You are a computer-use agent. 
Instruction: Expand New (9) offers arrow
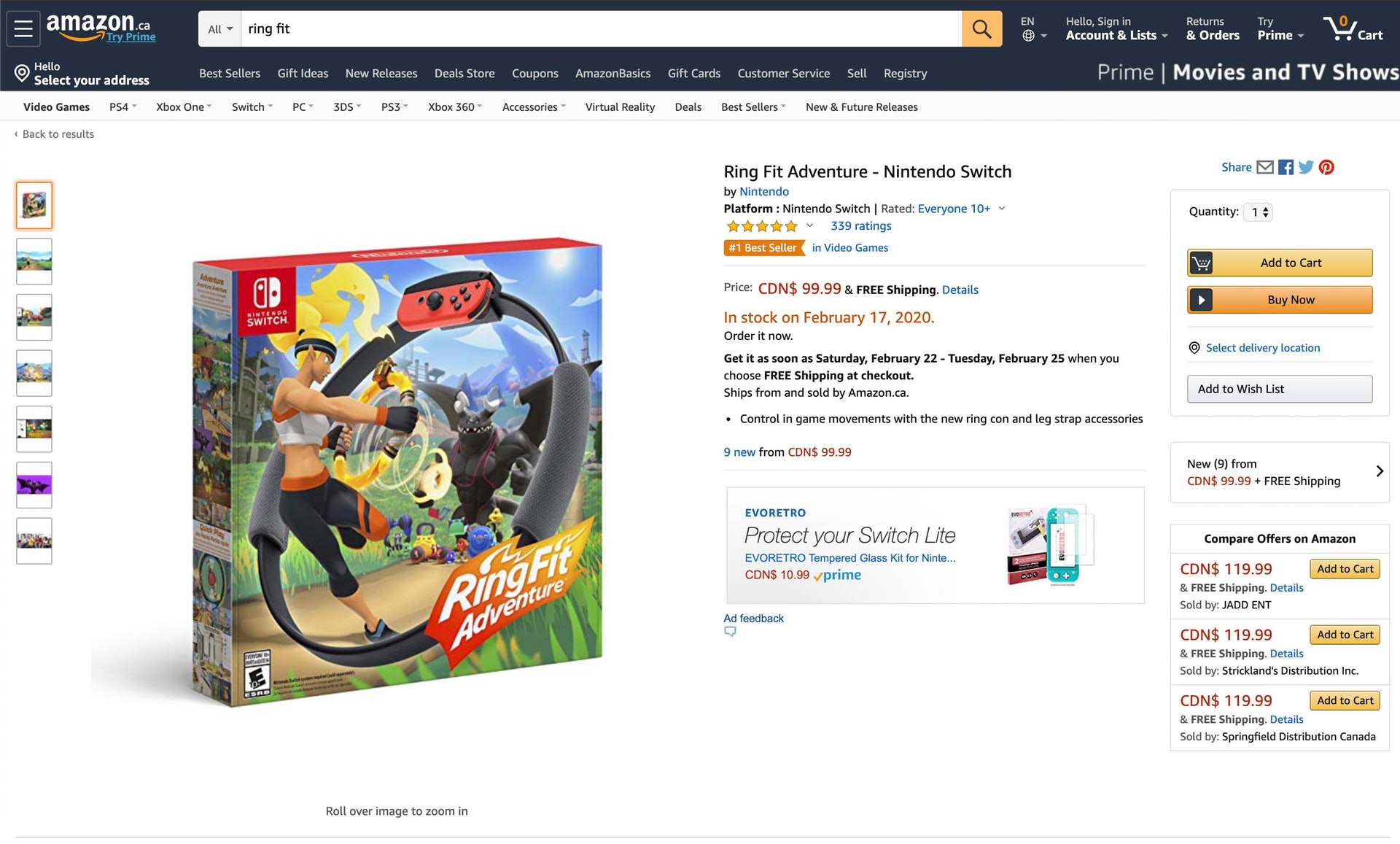1379,471
